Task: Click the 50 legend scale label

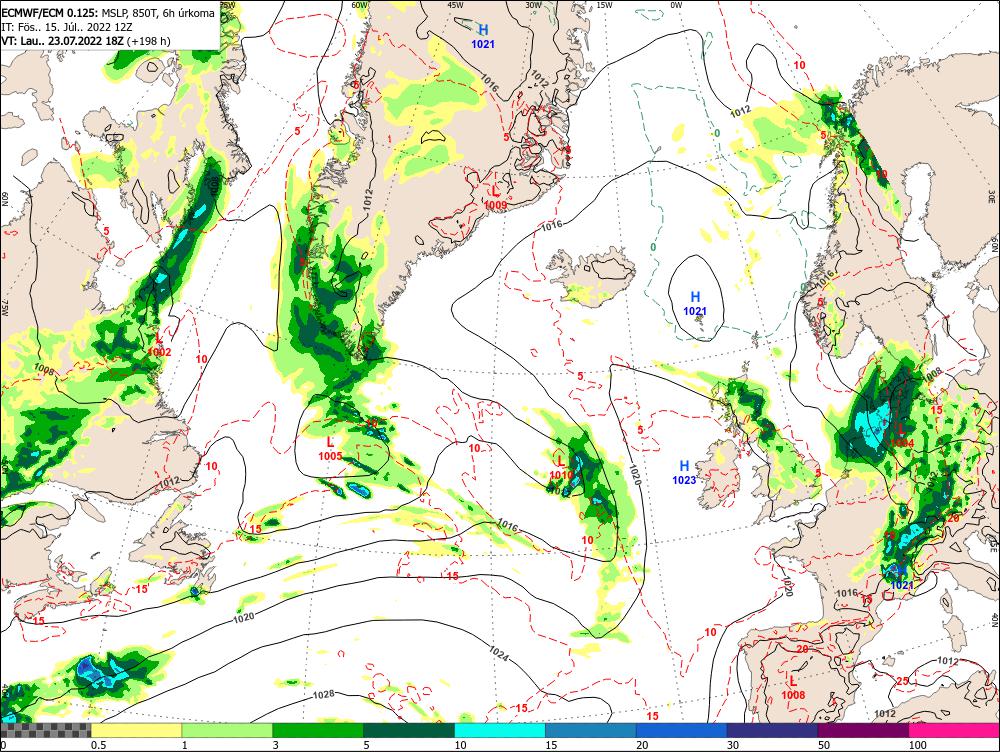Action: point(824,745)
